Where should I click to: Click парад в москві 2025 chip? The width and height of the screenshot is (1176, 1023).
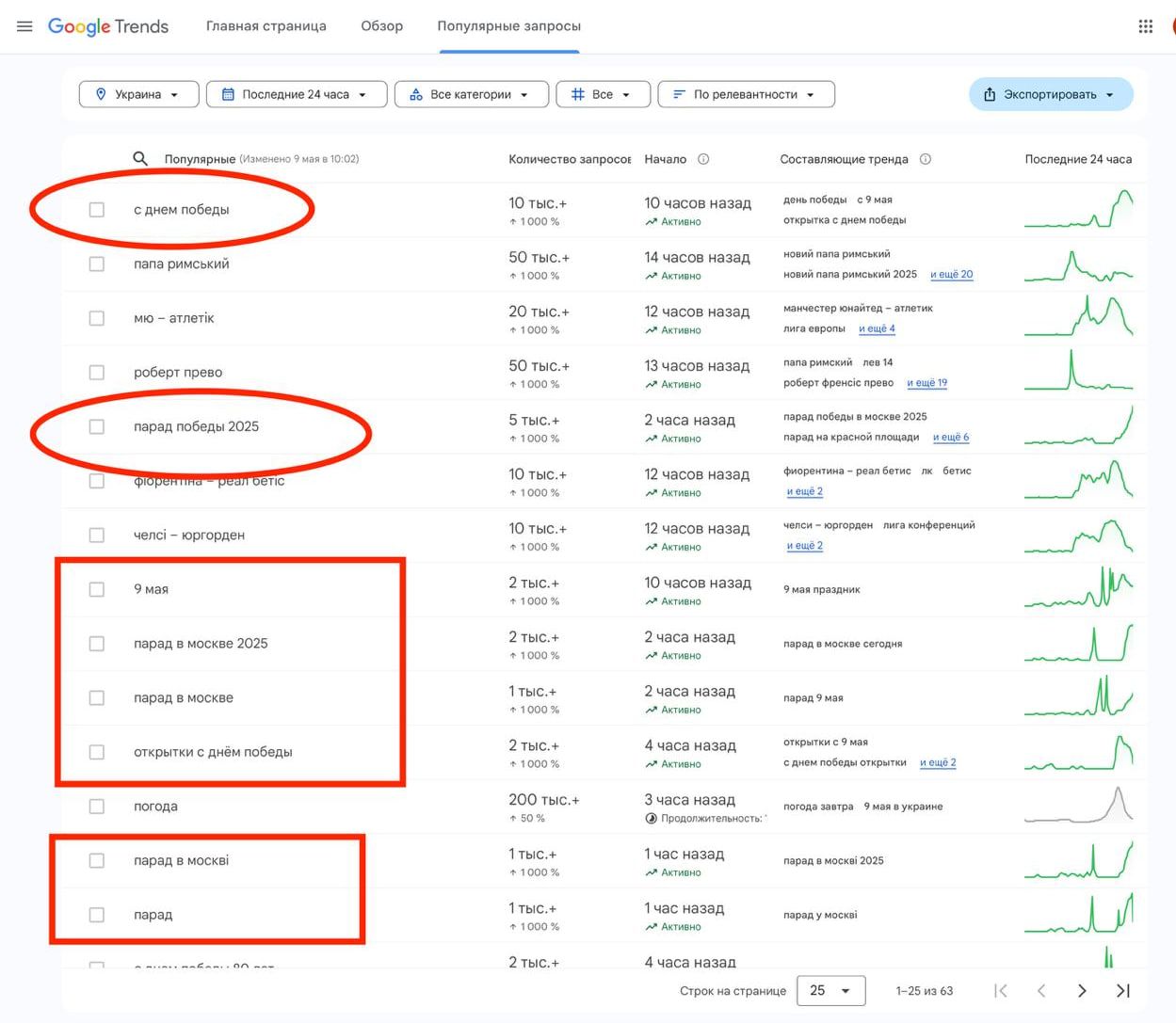[x=833, y=861]
